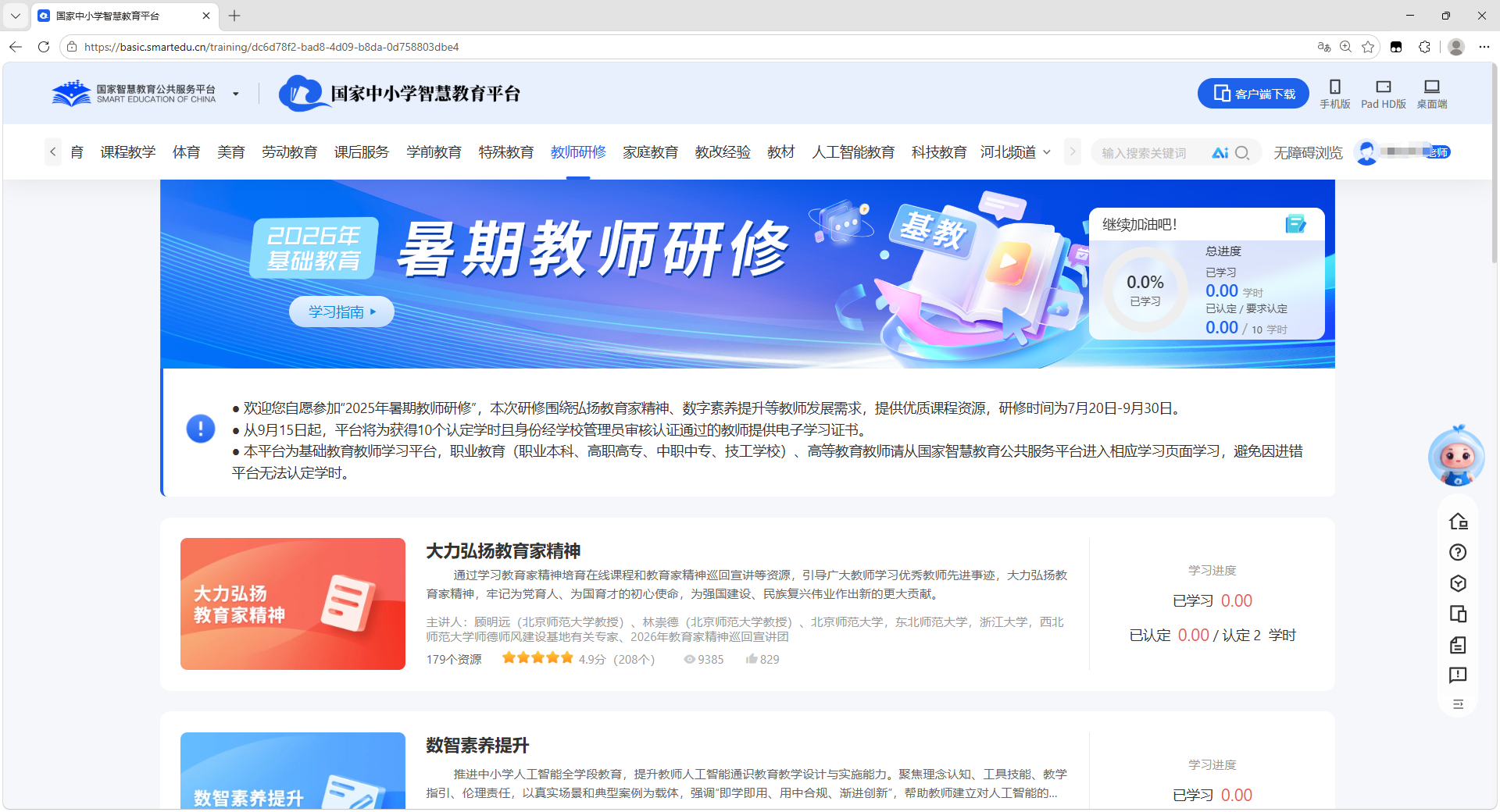Show previous navigation items with left arrow

52,152
